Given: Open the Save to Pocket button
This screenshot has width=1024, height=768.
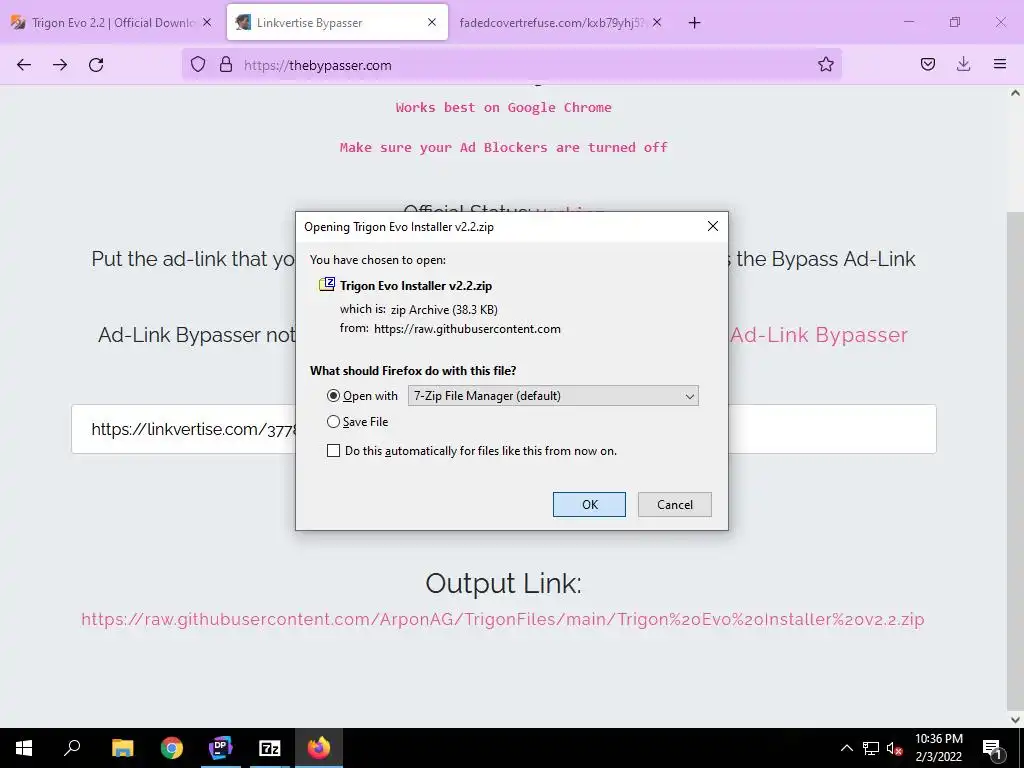Looking at the screenshot, I should [927, 65].
